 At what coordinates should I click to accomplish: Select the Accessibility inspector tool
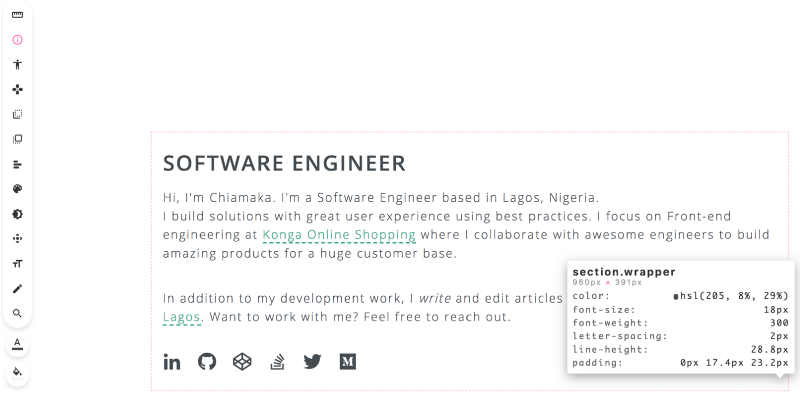pos(17,64)
